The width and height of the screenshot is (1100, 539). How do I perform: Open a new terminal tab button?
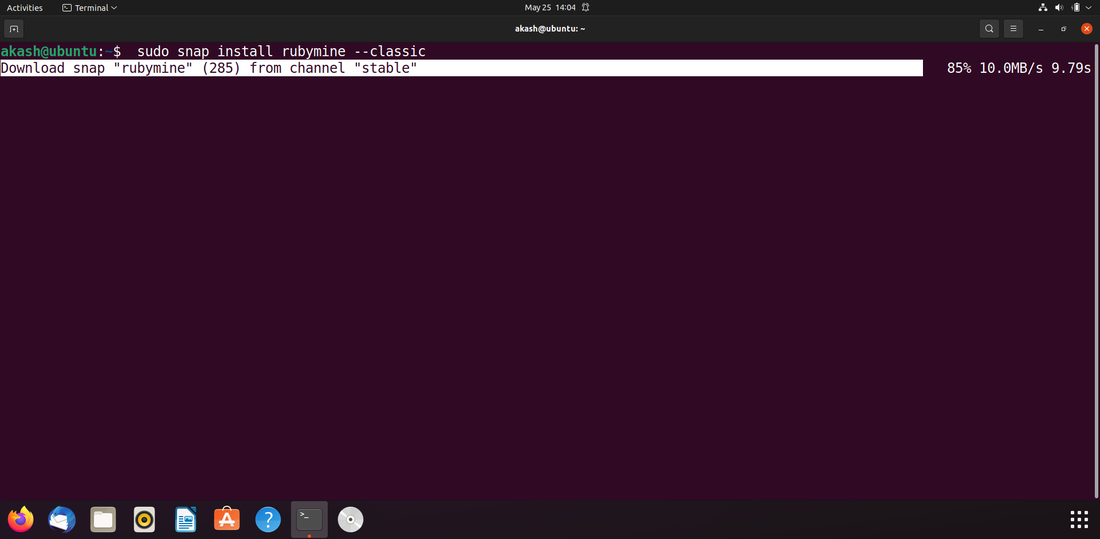pyautogui.click(x=13, y=29)
